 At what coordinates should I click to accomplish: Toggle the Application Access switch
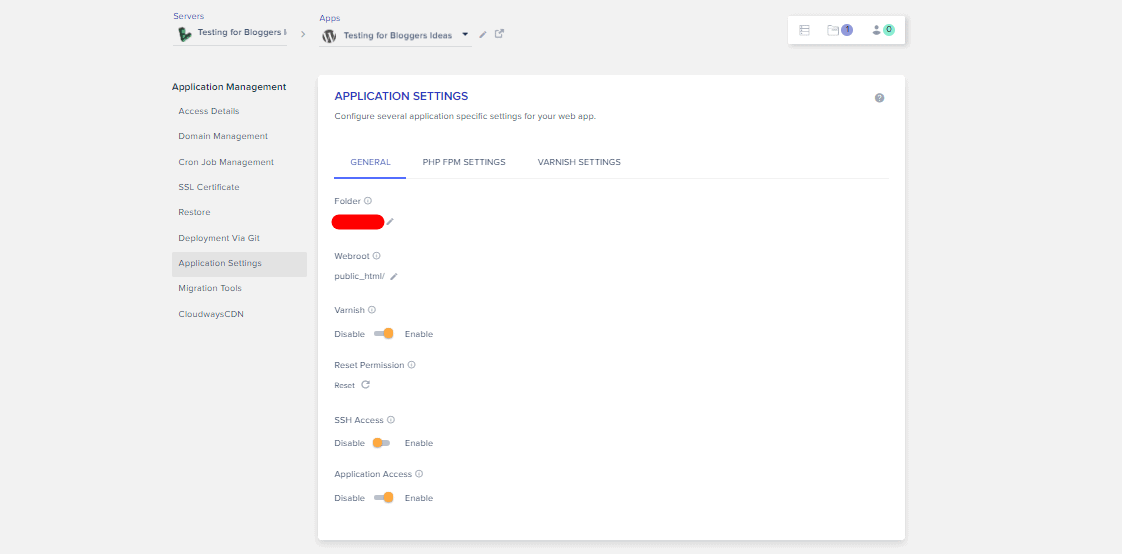[x=384, y=497]
